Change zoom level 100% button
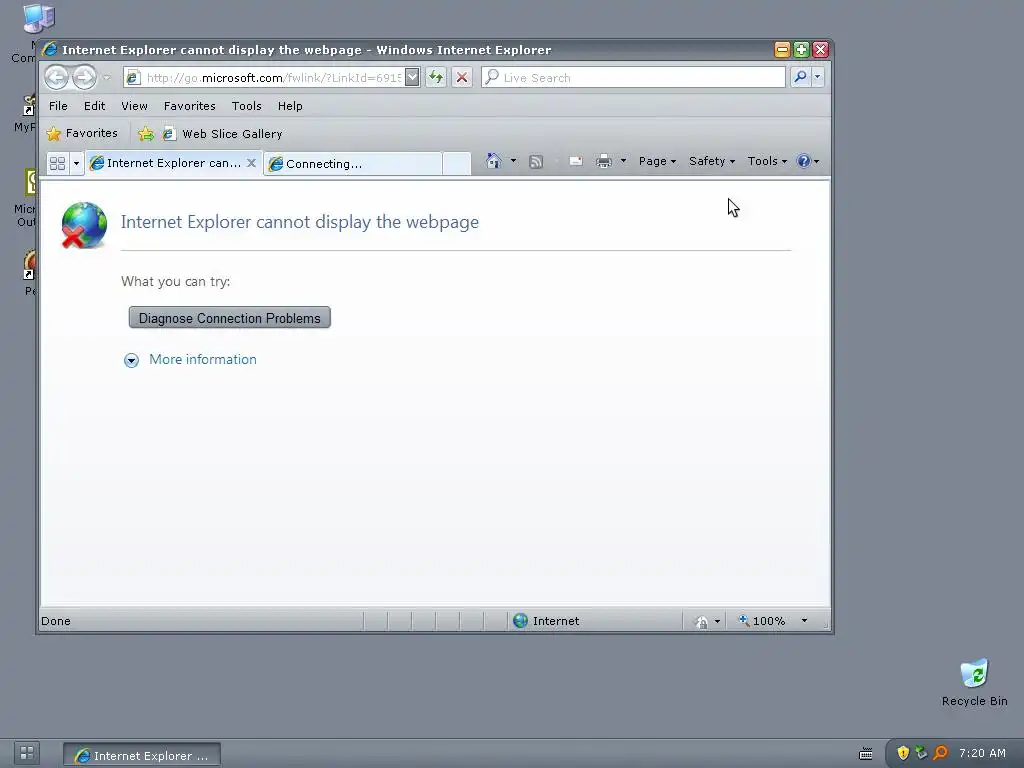 pyautogui.click(x=761, y=621)
